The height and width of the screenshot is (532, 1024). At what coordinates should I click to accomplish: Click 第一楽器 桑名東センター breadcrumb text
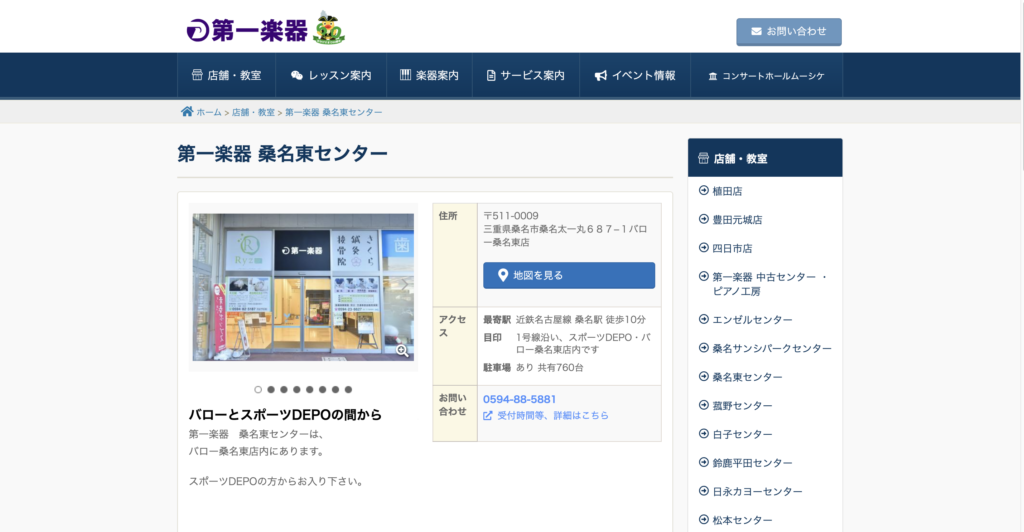coord(334,112)
